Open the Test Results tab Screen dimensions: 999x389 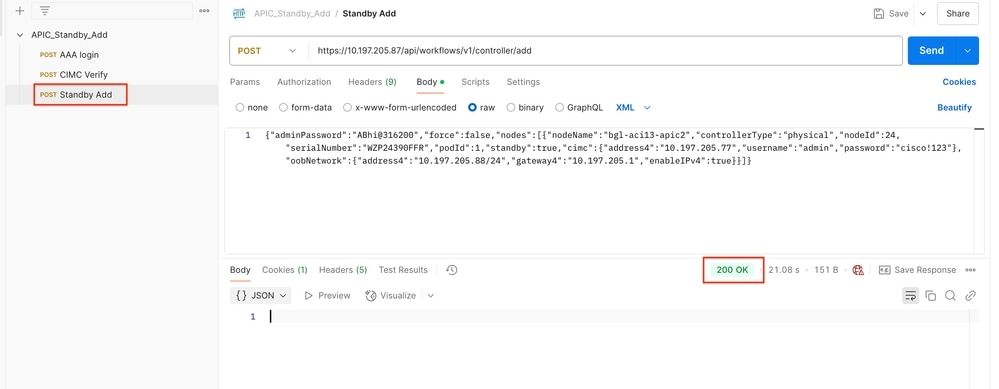pos(403,270)
